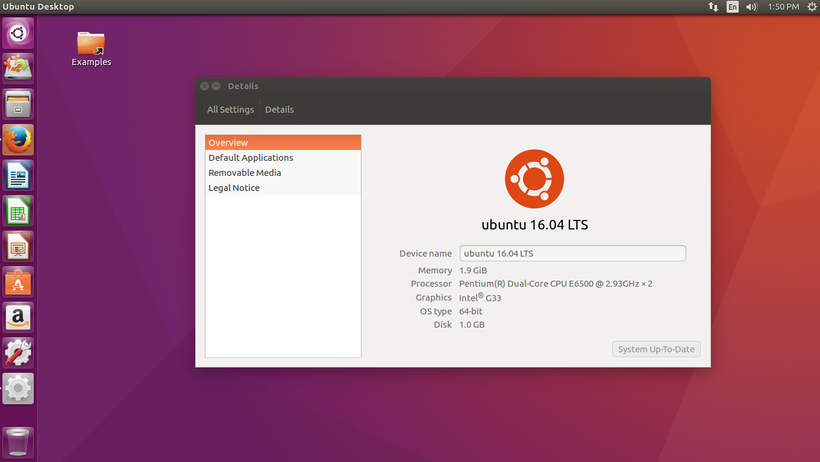Minimize the Details window

(216, 86)
